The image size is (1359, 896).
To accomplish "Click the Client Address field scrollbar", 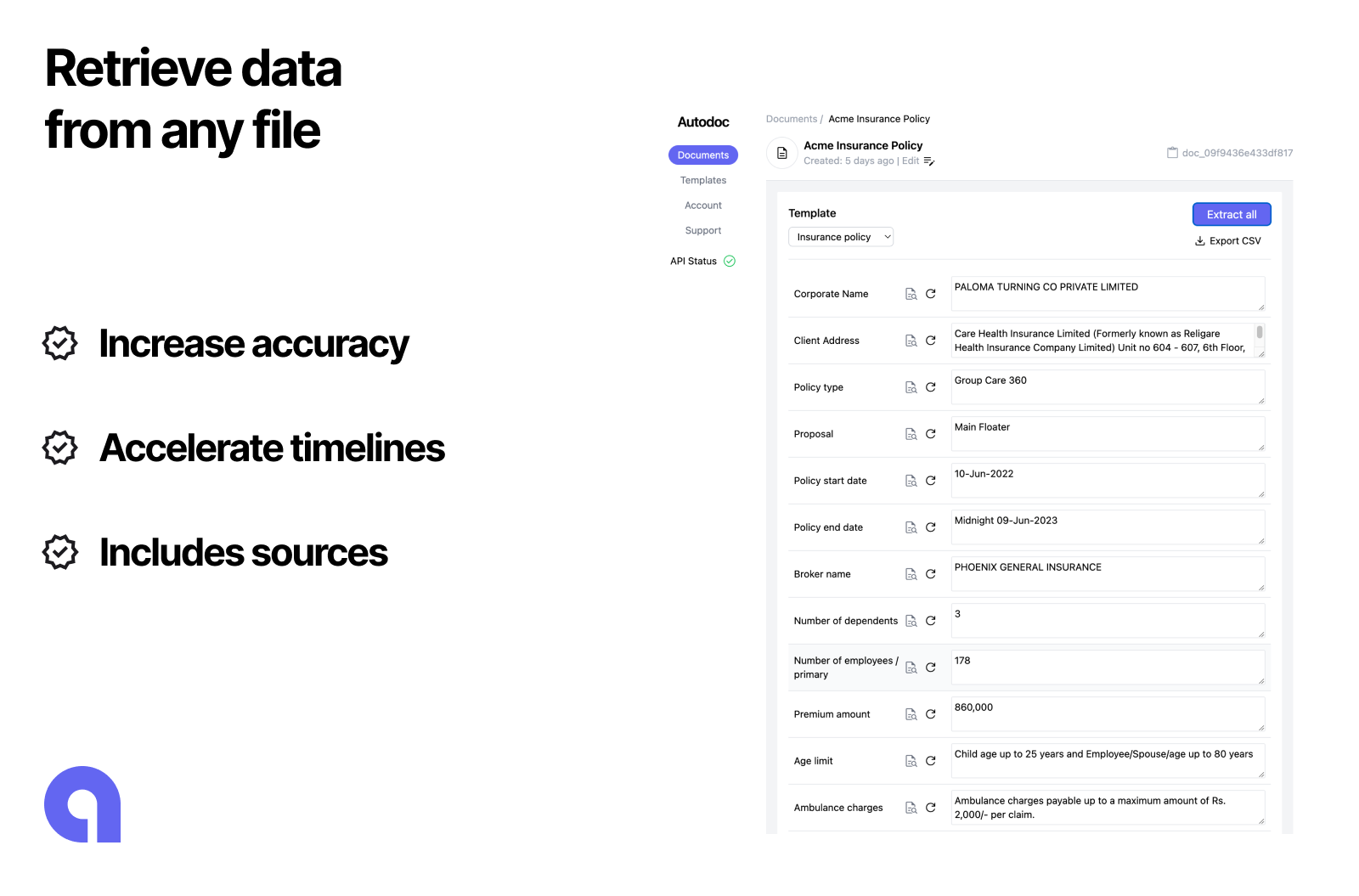I will coord(1260,333).
